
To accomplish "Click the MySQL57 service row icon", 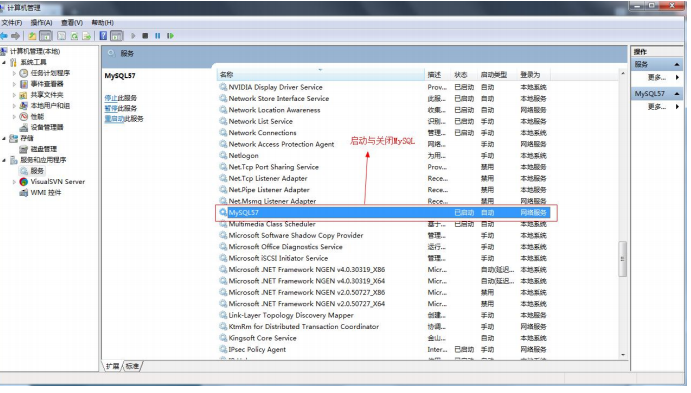I will 223,212.
